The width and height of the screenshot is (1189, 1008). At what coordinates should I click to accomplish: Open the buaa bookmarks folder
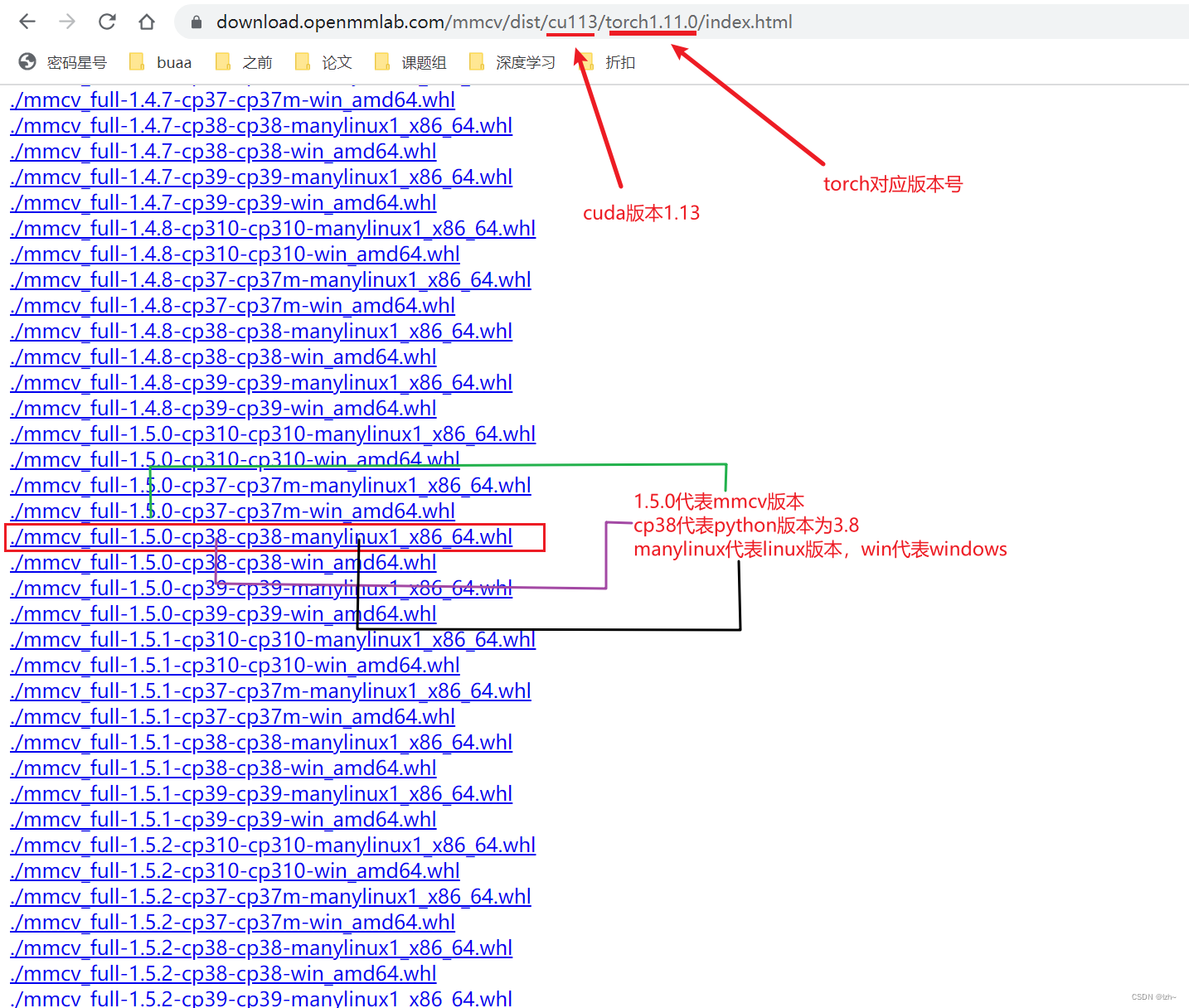[161, 61]
